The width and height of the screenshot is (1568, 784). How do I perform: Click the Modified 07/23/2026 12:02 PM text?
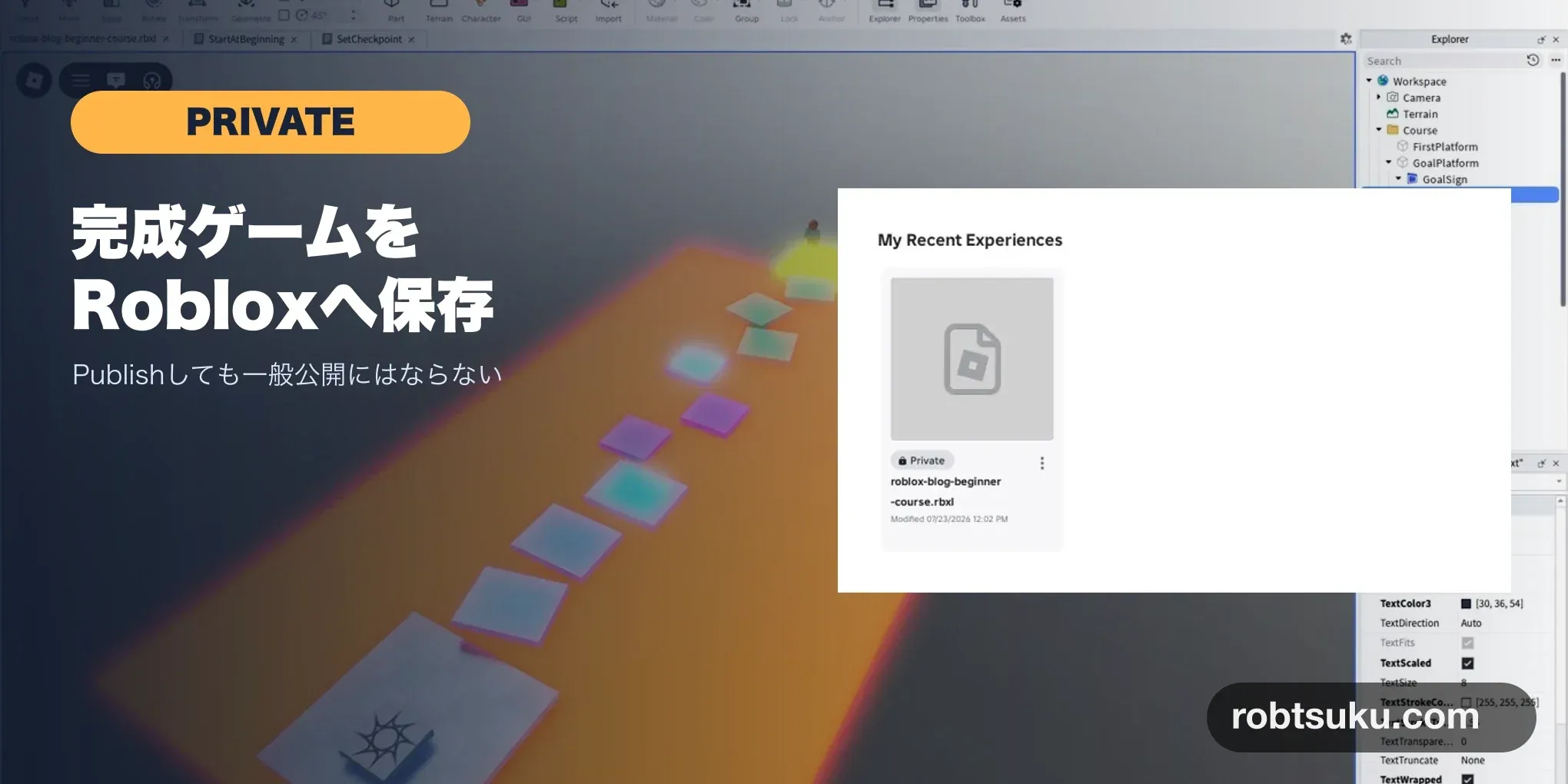coord(948,519)
